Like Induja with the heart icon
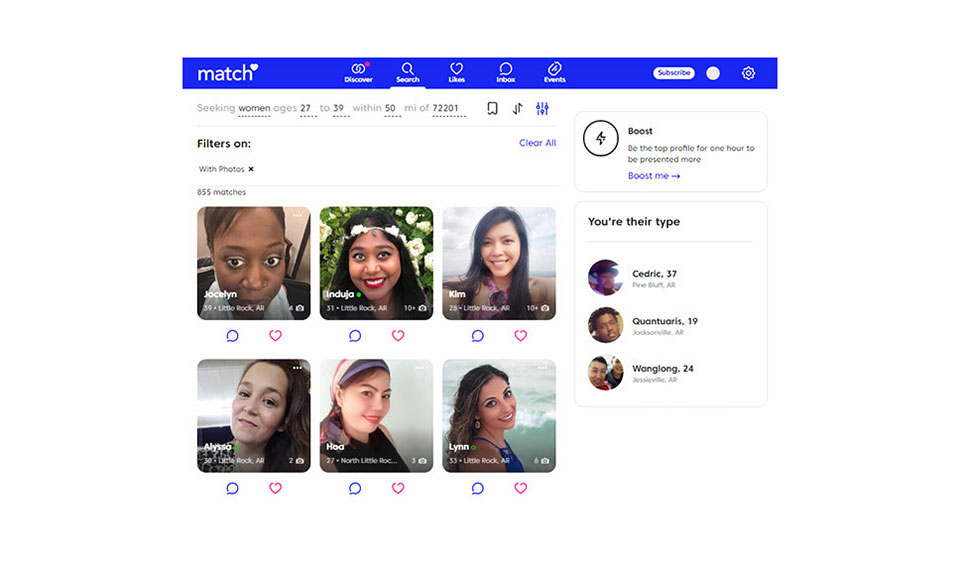The image size is (960, 561). coord(398,336)
